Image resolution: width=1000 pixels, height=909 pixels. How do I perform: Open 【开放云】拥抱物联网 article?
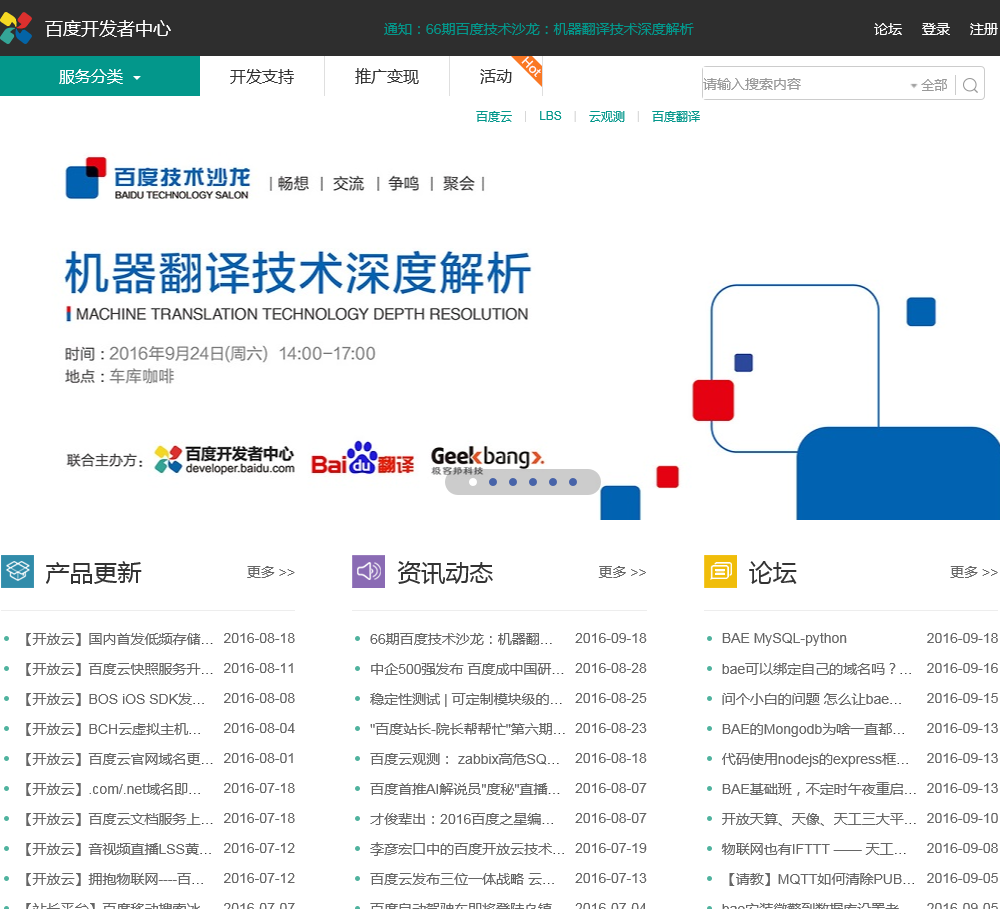[112, 878]
